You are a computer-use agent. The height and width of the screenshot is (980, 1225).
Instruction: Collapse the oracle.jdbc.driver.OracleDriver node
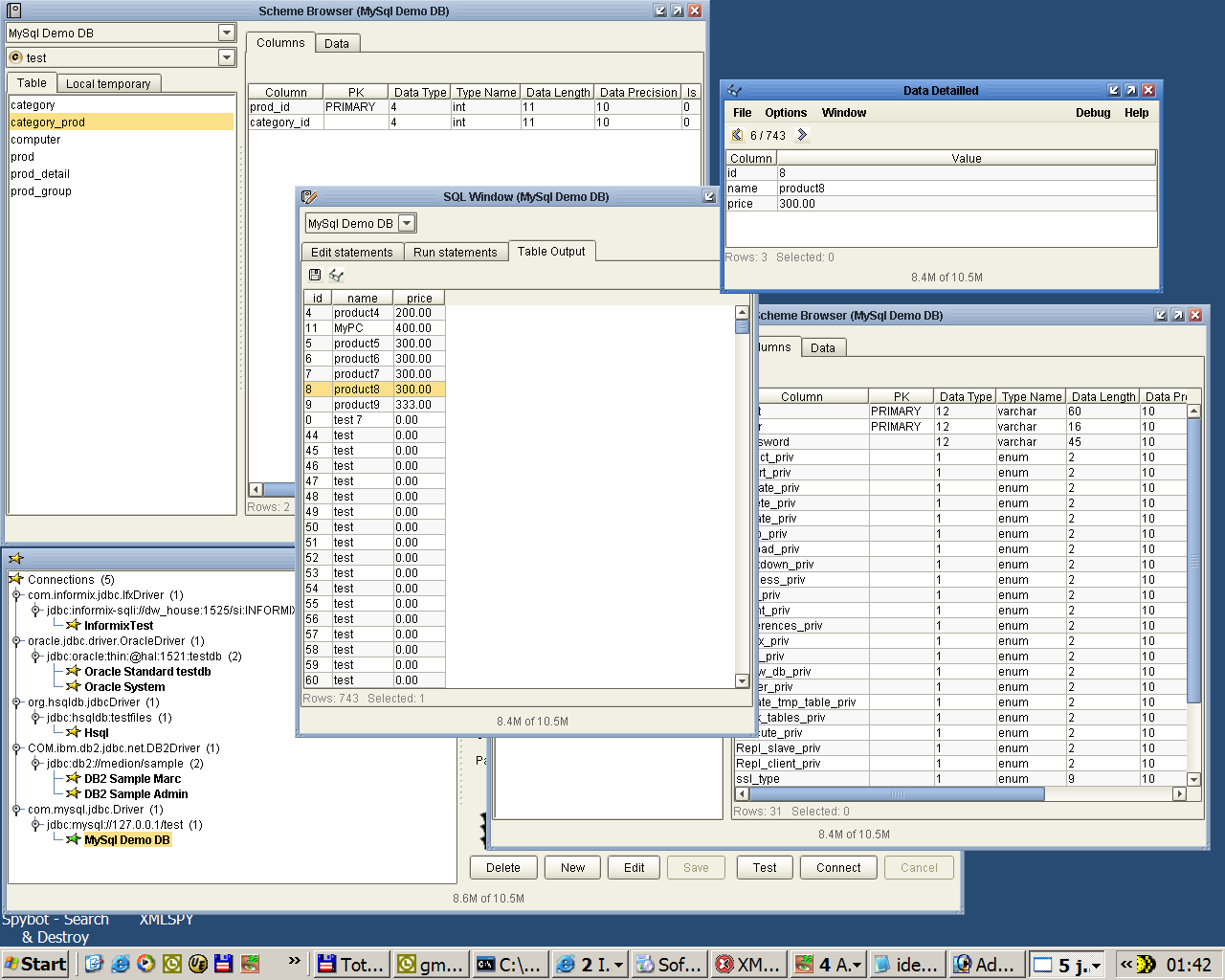pos(16,641)
